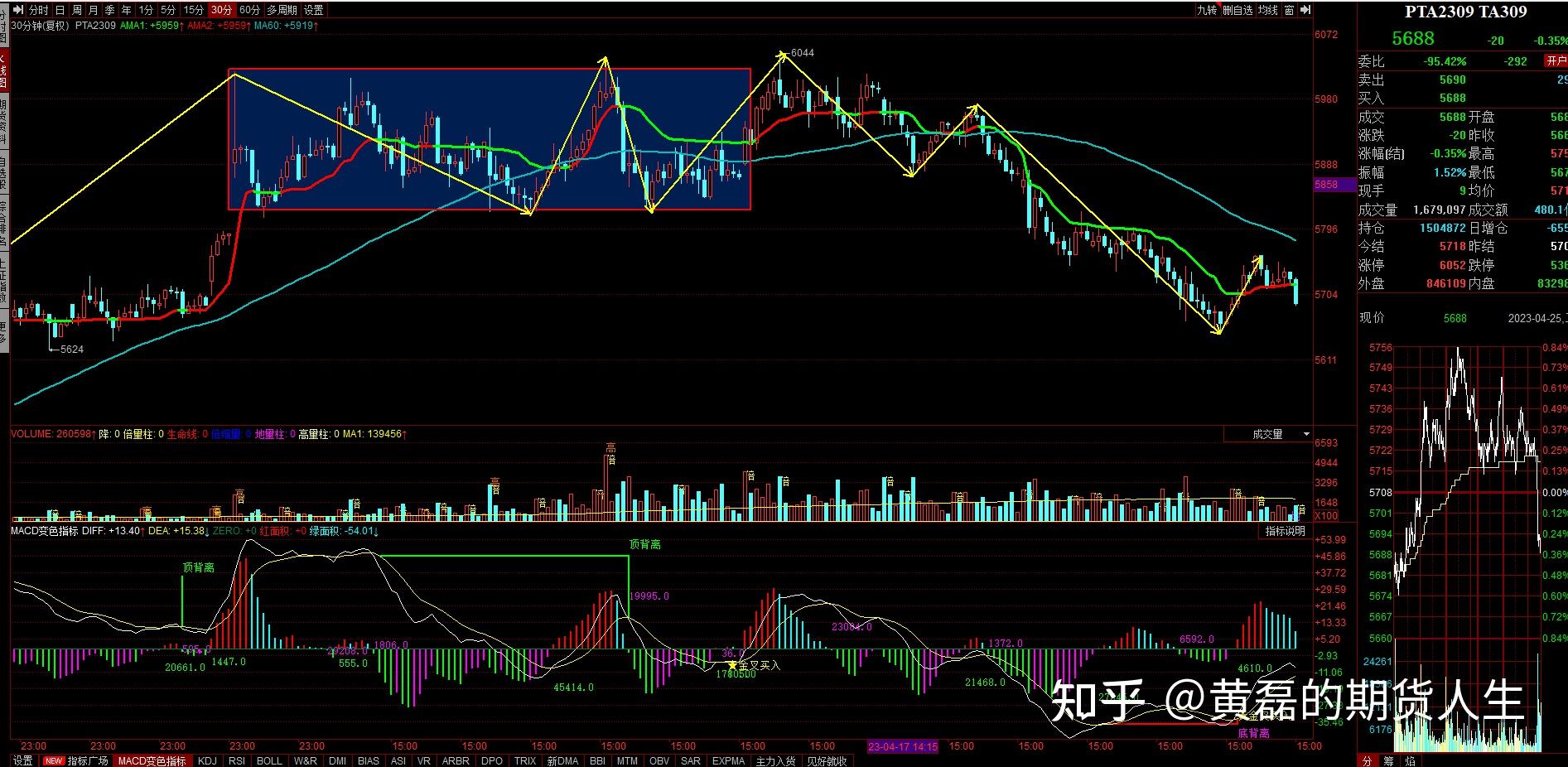Click the red 开户 open account button
This screenshot has height=767, width=1568.
point(1556,61)
